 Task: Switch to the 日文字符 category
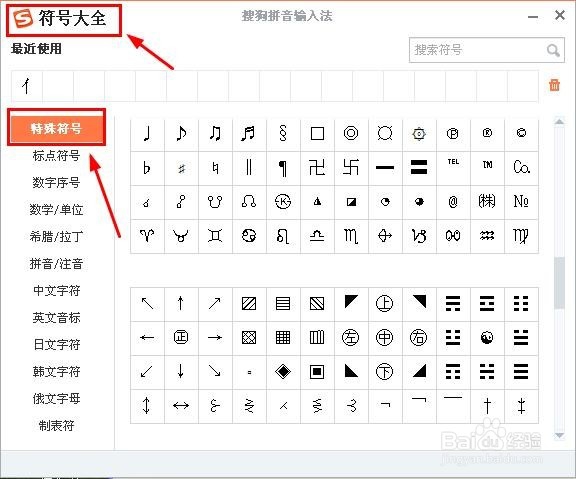pyautogui.click(x=57, y=345)
